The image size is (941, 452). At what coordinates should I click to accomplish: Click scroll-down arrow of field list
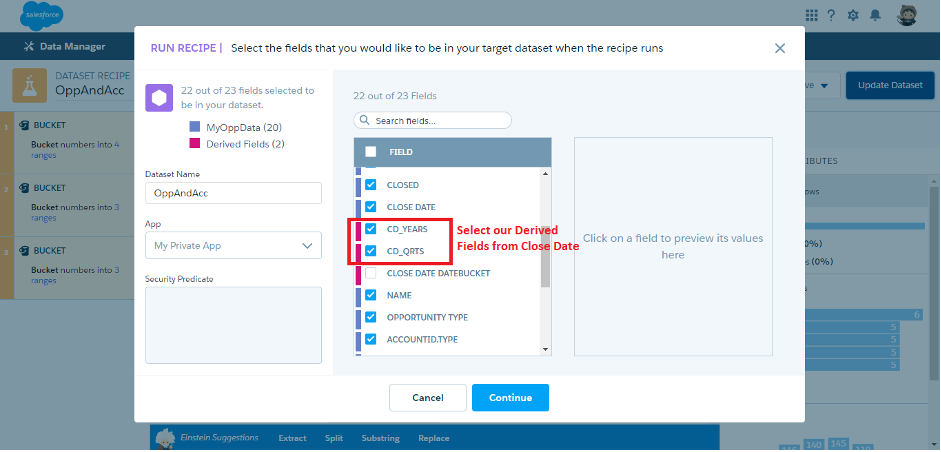545,349
